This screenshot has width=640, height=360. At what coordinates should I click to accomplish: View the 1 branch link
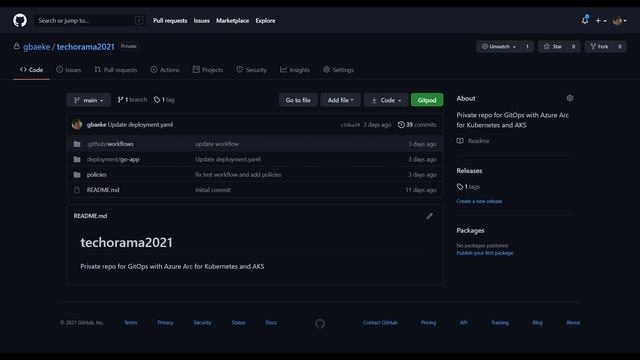(x=132, y=100)
